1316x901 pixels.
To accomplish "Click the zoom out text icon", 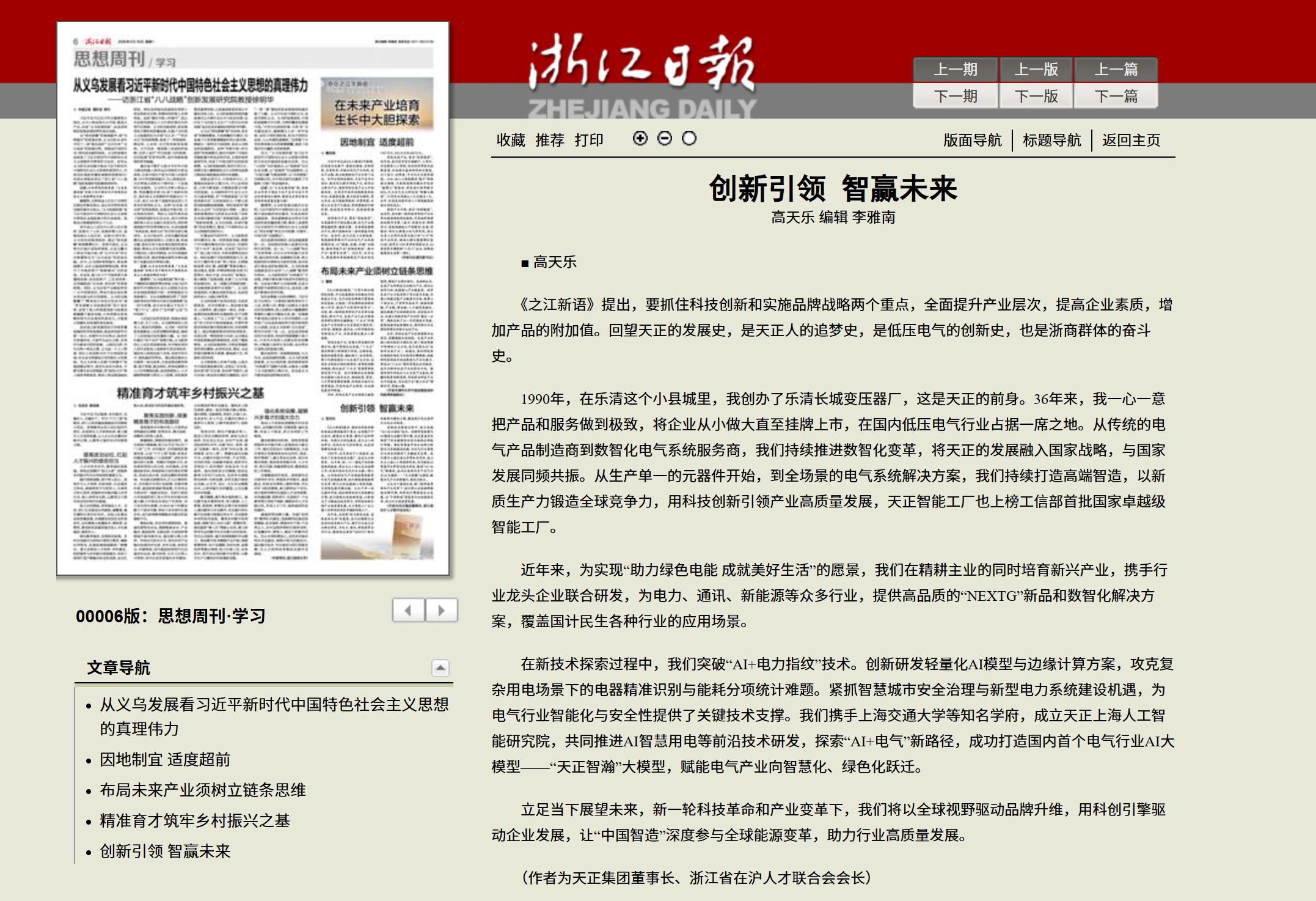I will tap(664, 139).
